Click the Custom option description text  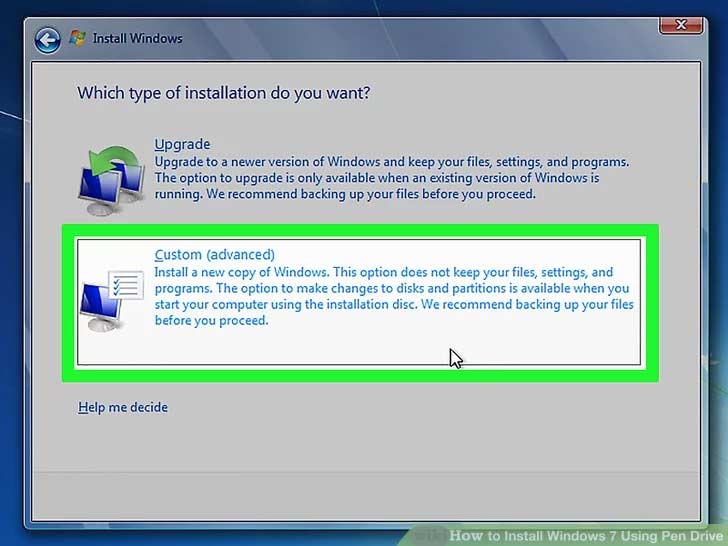pos(394,296)
